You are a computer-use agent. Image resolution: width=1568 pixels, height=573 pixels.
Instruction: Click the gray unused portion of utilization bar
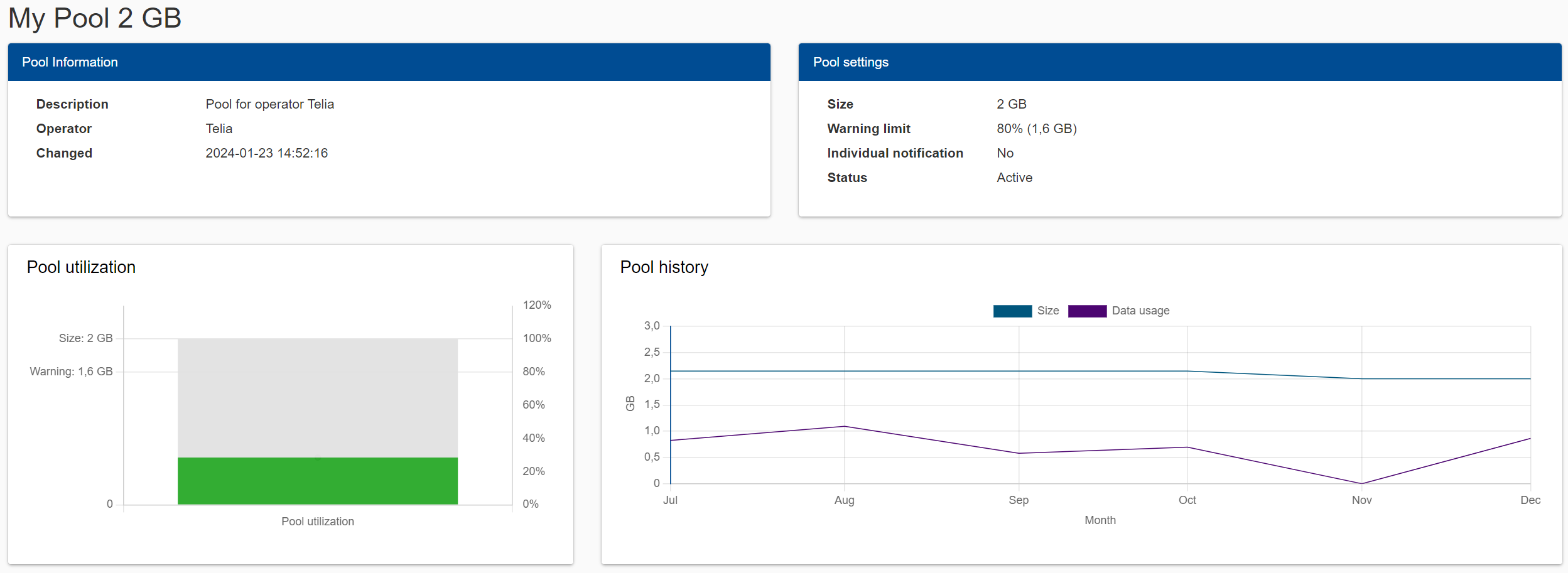[x=318, y=397]
